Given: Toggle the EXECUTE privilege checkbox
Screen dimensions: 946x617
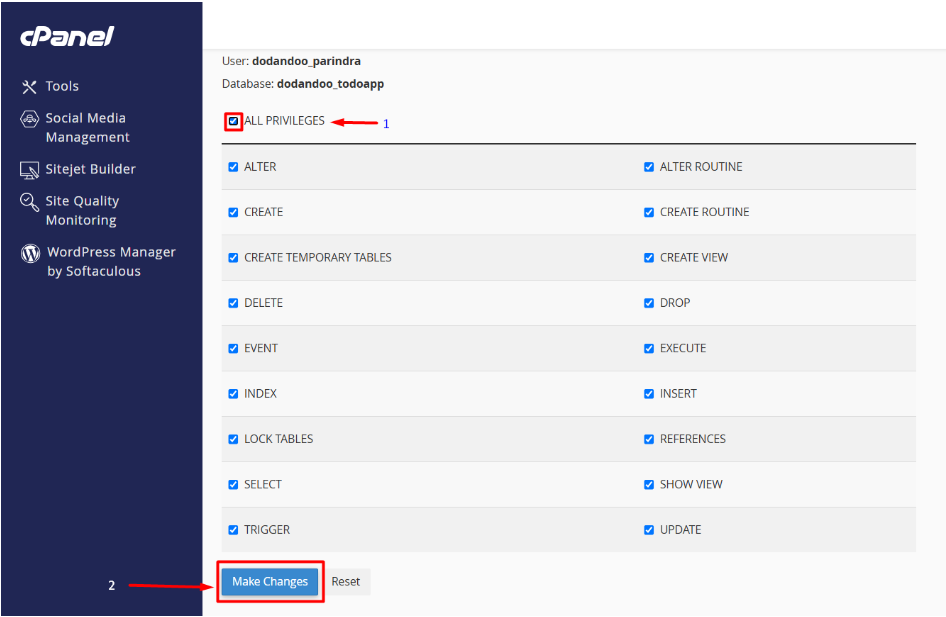Looking at the screenshot, I should click(x=649, y=349).
